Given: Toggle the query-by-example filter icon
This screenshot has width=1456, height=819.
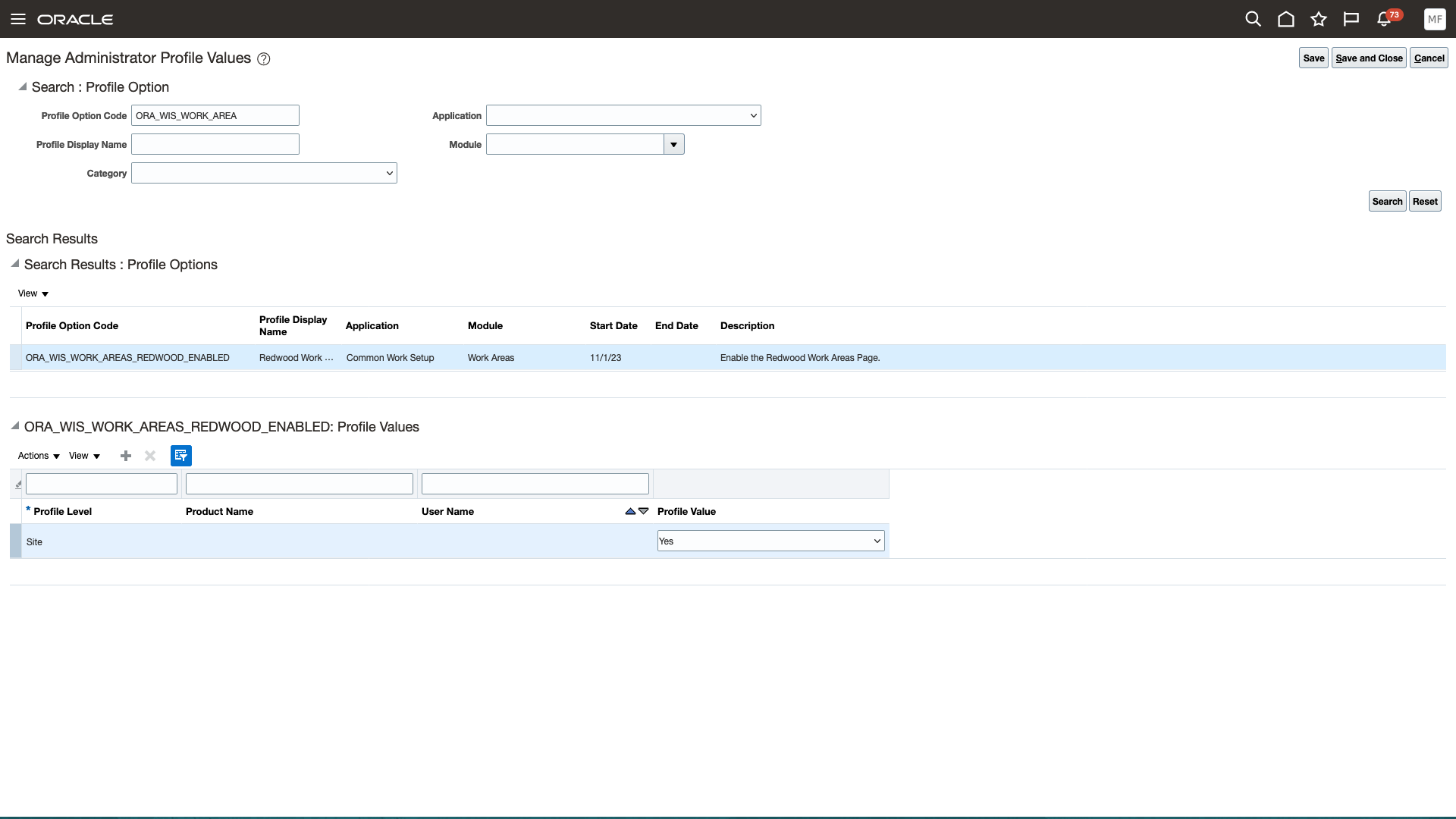Looking at the screenshot, I should [x=181, y=456].
